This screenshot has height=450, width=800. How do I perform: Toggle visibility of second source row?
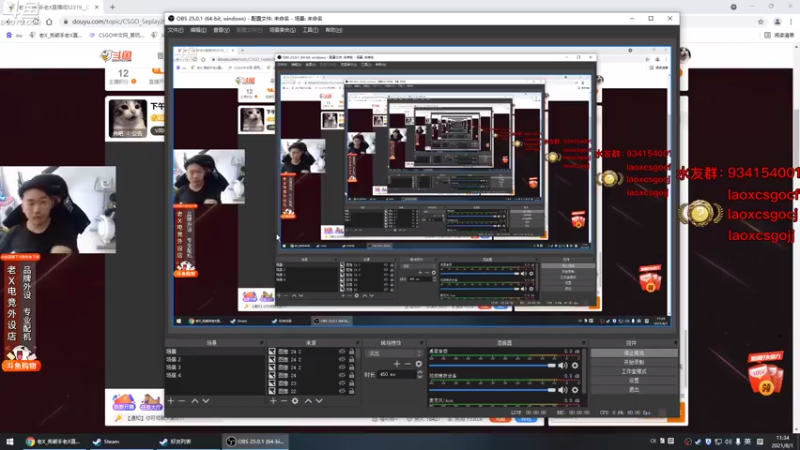pos(342,359)
